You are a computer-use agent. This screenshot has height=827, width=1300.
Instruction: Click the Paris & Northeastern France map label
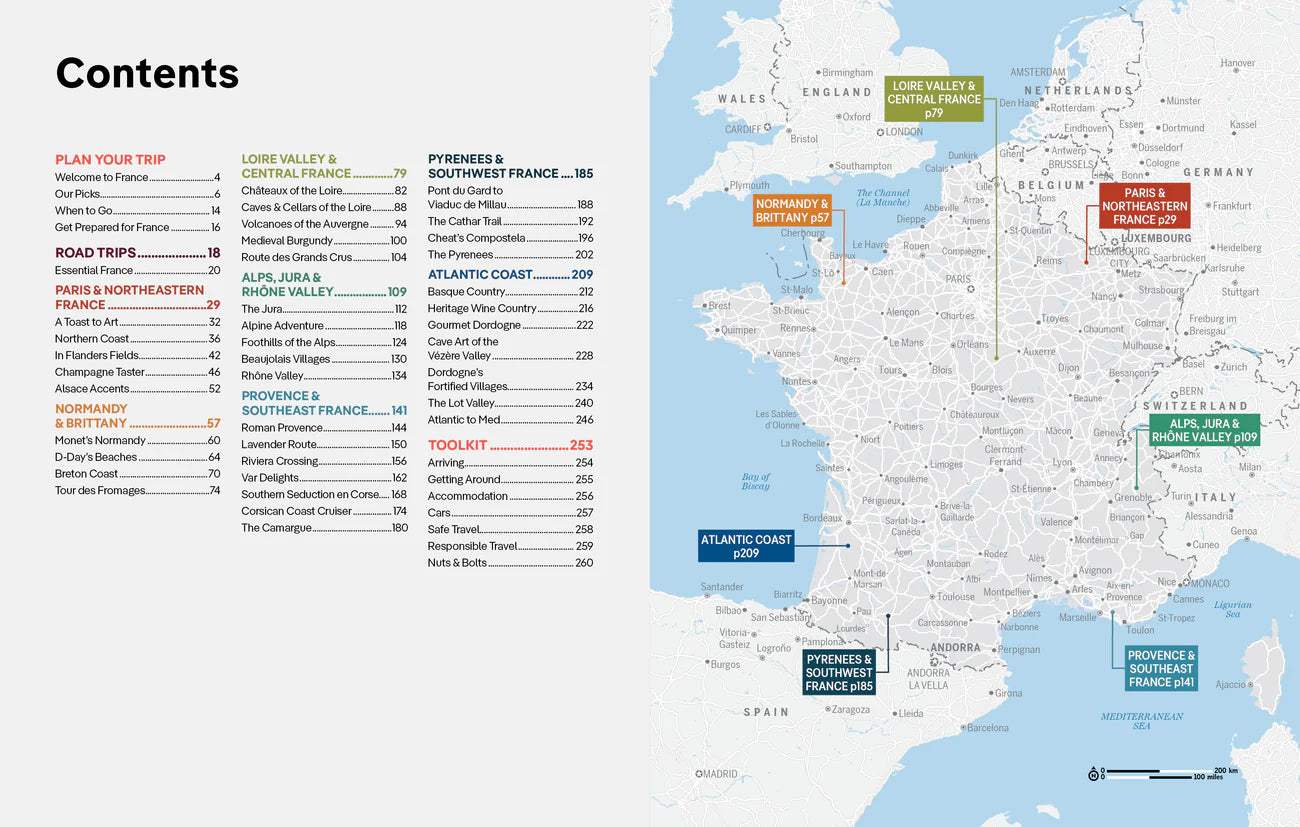(x=1144, y=206)
